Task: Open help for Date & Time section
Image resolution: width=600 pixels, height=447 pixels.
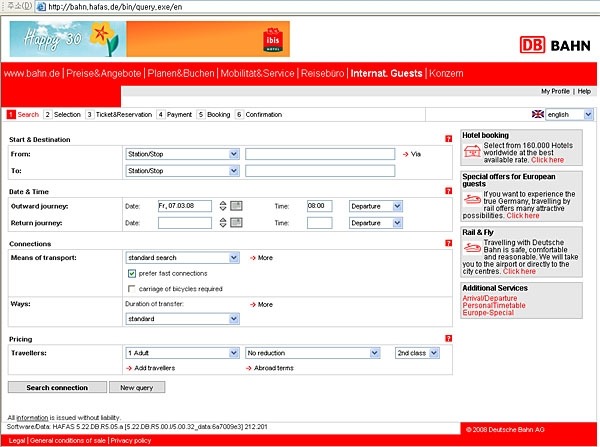Action: point(448,191)
